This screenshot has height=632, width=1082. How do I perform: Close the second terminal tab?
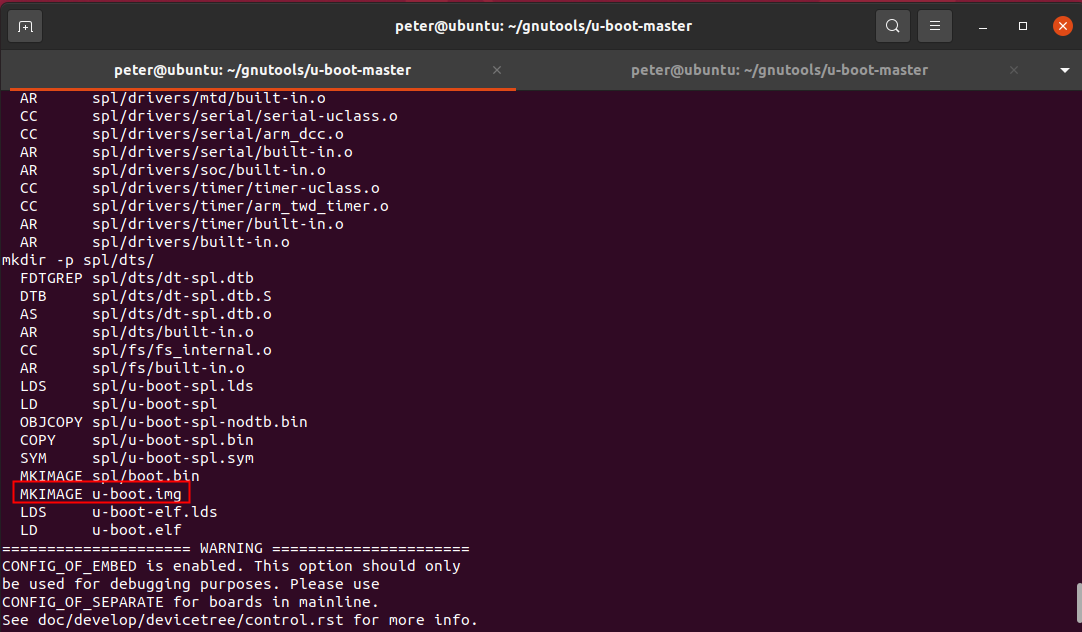(x=1014, y=70)
